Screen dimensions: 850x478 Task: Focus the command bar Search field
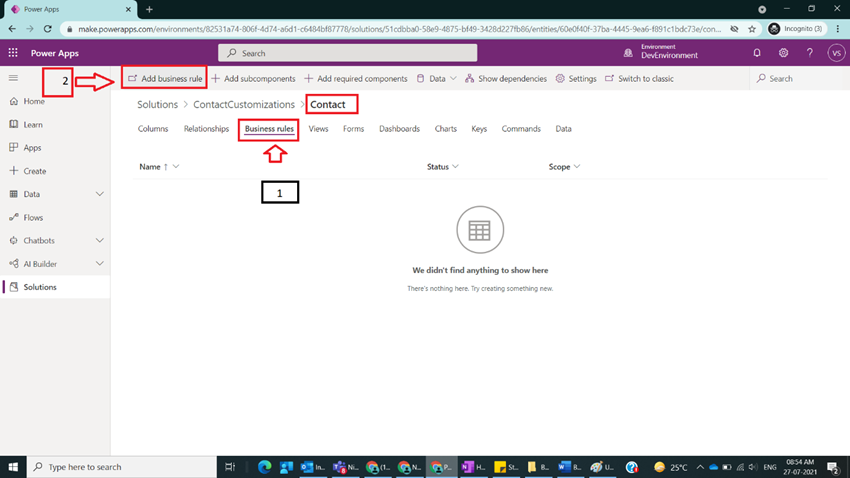click(x=799, y=79)
